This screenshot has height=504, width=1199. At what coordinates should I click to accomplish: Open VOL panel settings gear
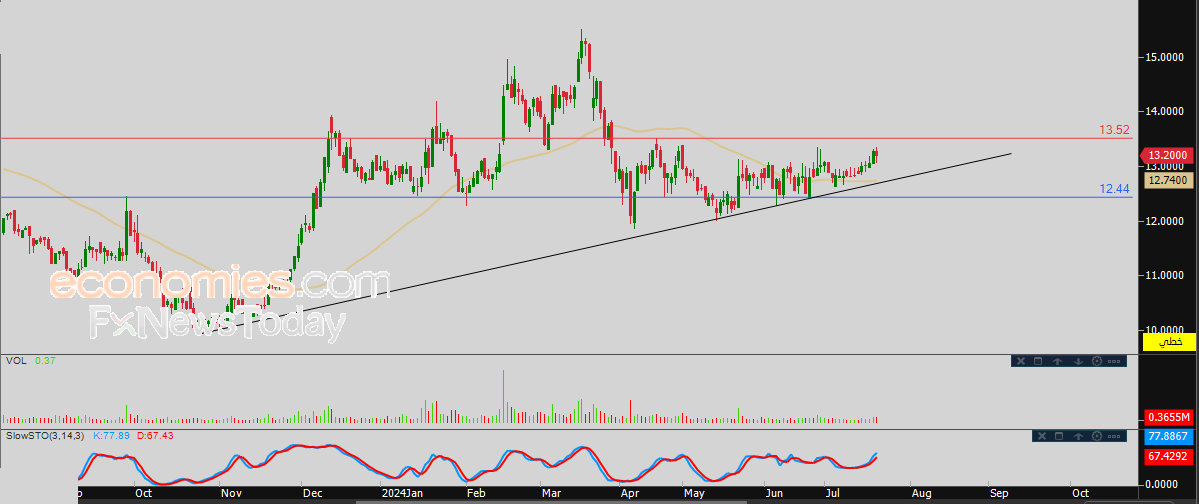point(1097,361)
